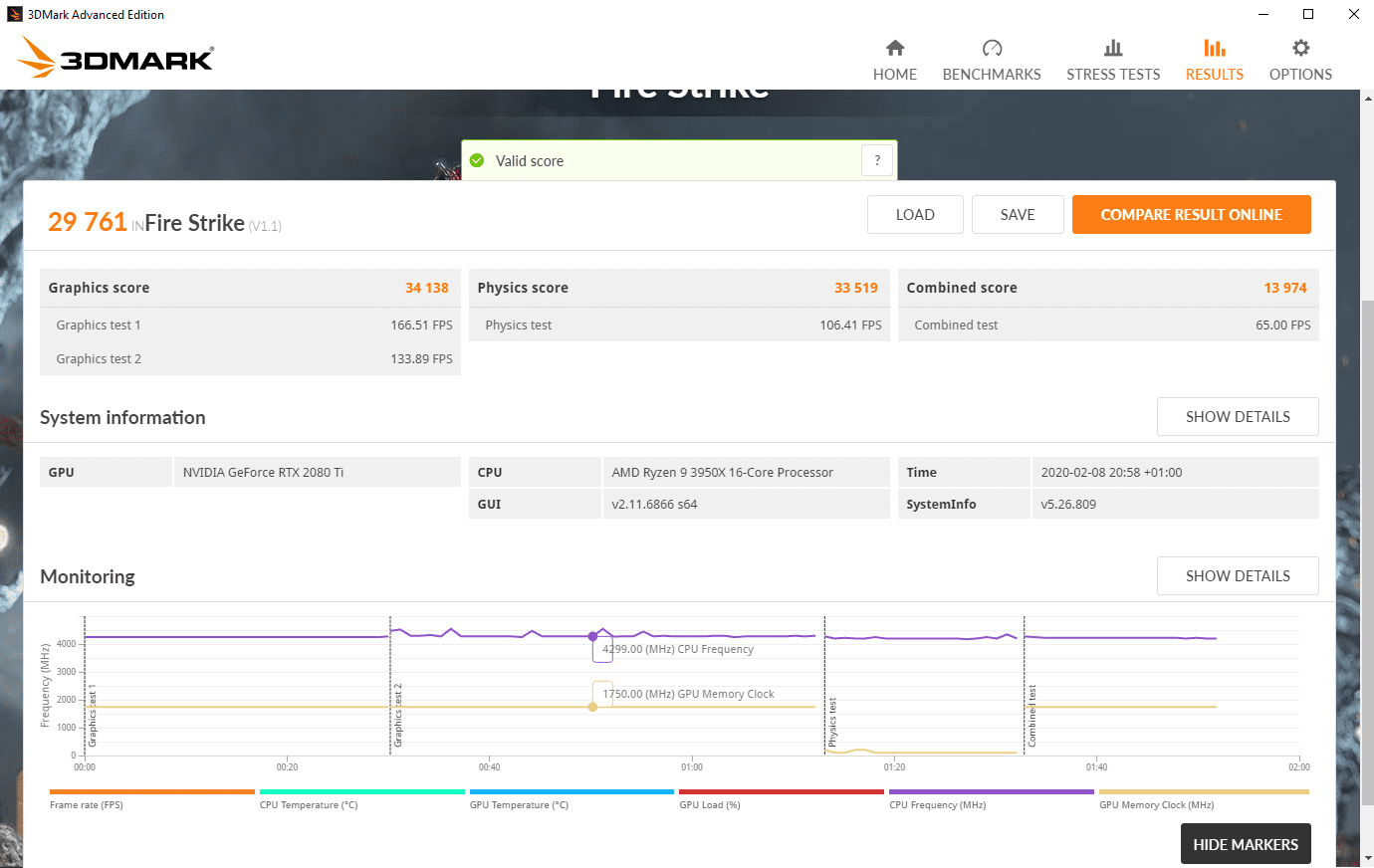Image resolution: width=1374 pixels, height=868 pixels.
Task: Click AMD Ryzen 9 3950X processor text
Action: [722, 473]
